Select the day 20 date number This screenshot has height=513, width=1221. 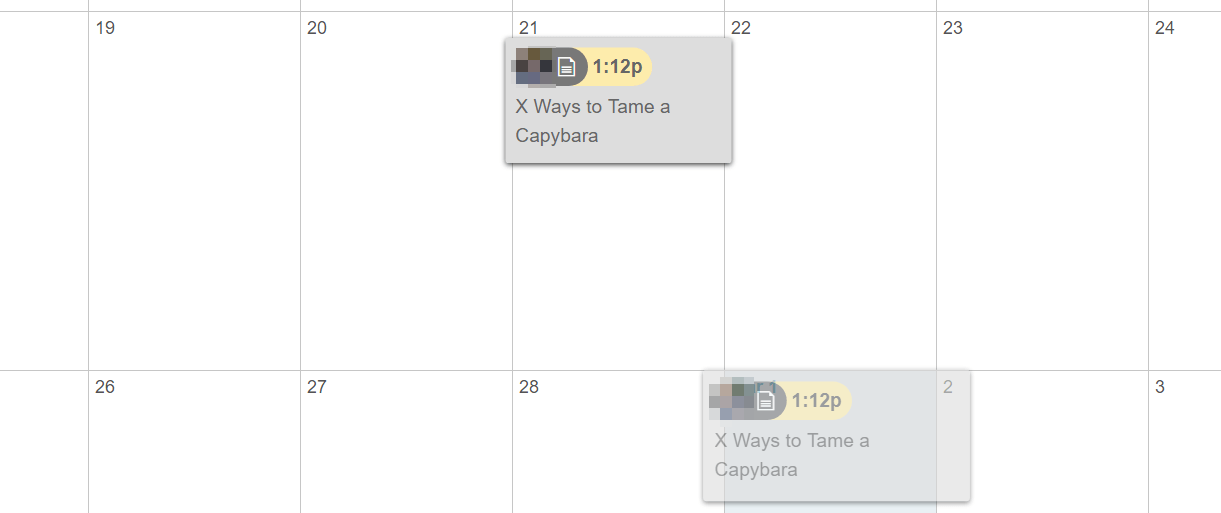(317, 28)
